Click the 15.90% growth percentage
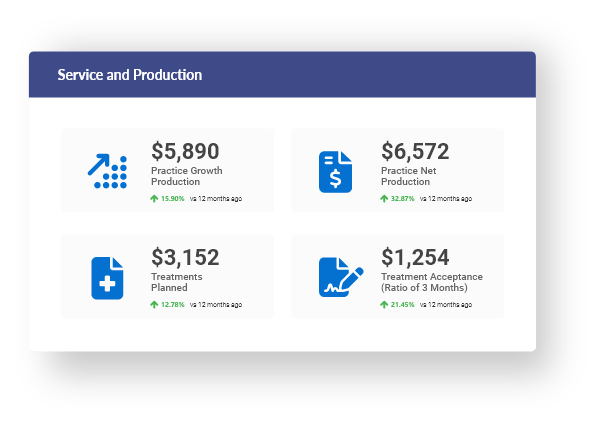 172,198
